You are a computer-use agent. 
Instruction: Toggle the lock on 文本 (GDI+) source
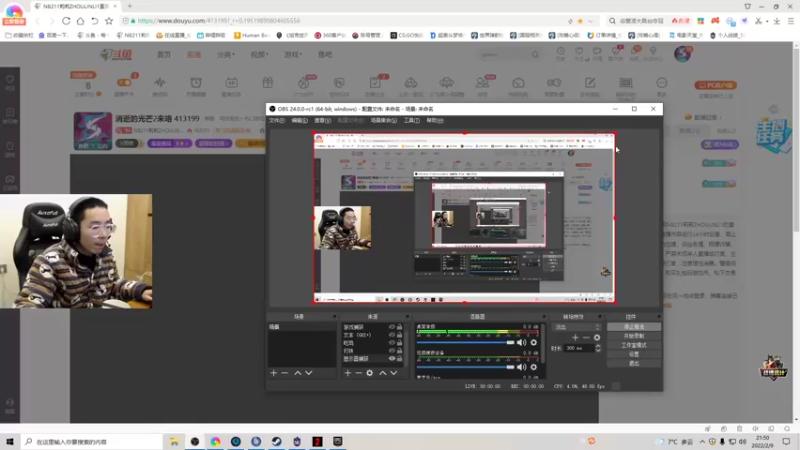[x=399, y=335]
